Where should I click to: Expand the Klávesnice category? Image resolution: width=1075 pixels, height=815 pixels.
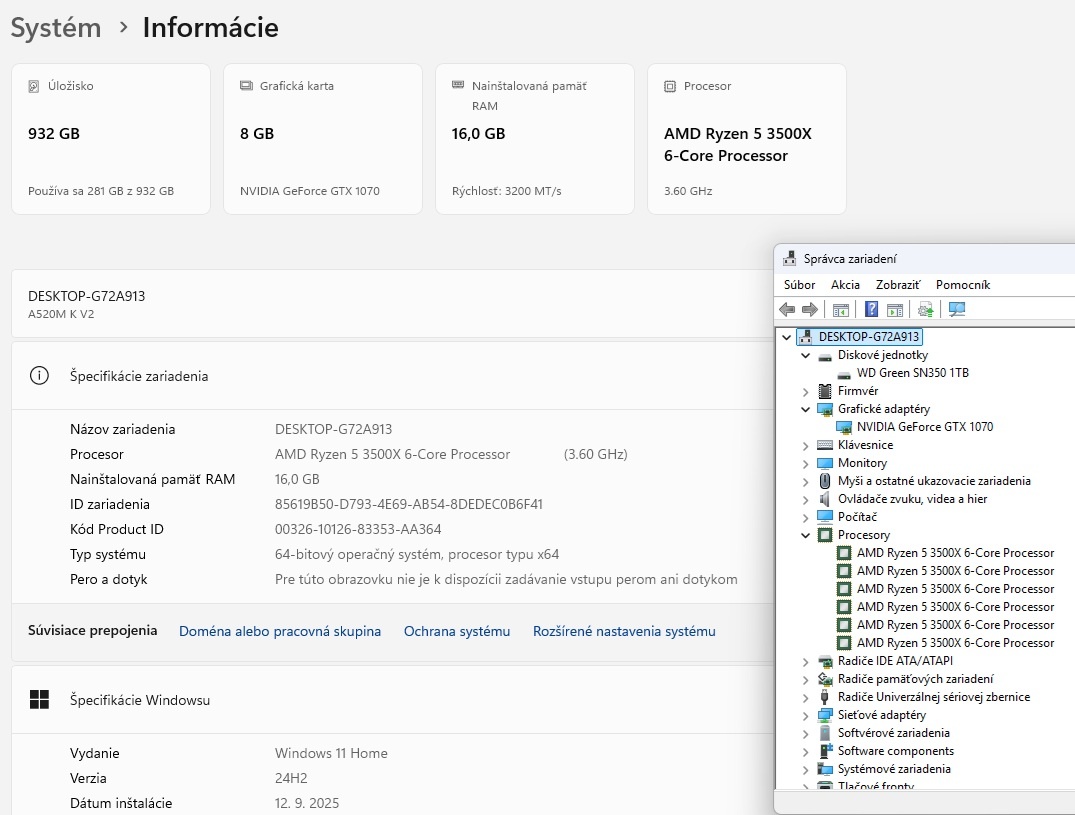pyautogui.click(x=806, y=445)
